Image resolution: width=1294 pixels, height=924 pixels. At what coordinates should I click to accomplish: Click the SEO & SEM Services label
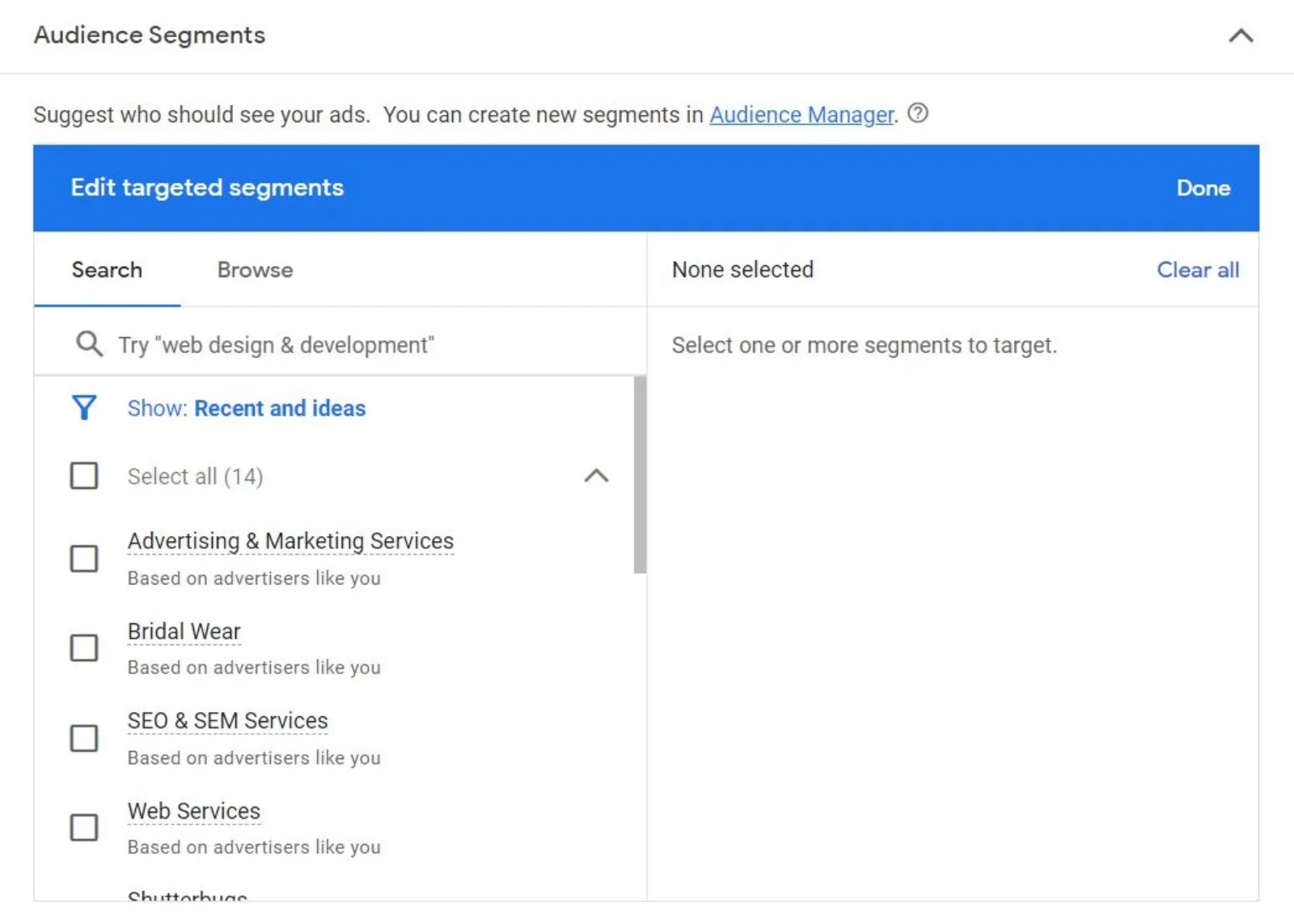pos(228,720)
